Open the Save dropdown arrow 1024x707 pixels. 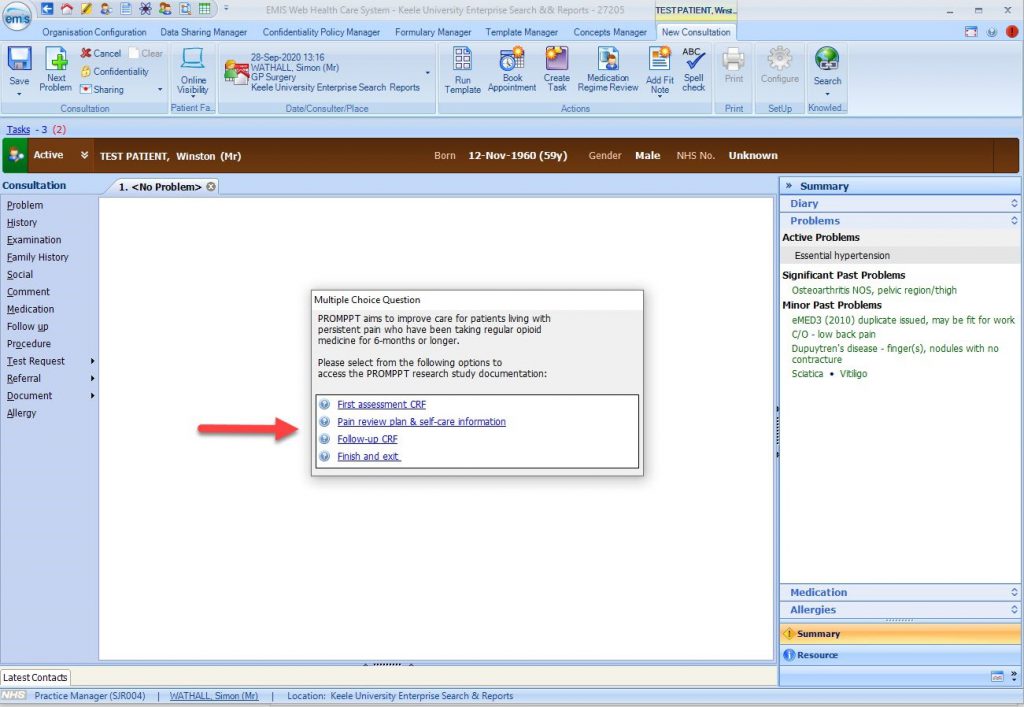(19, 94)
